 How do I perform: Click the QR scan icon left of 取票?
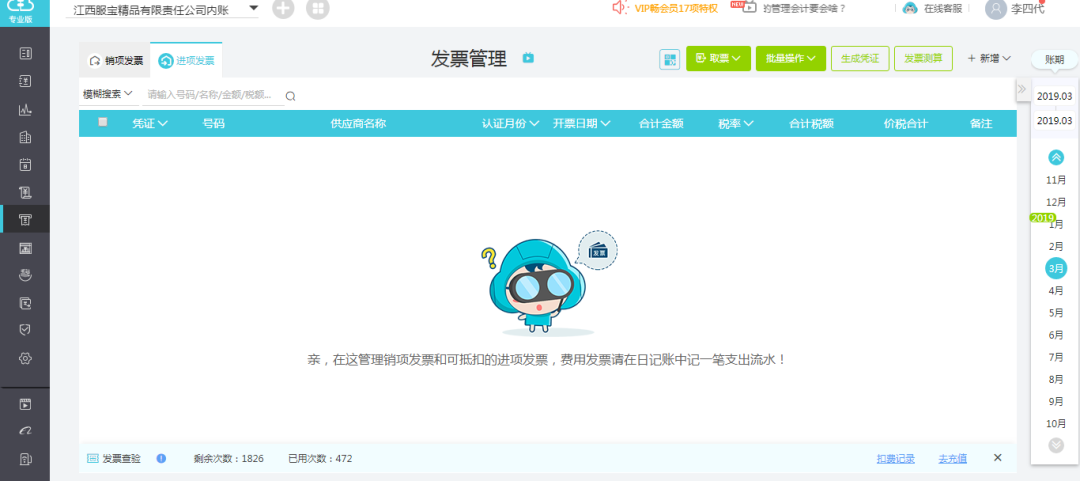pyautogui.click(x=669, y=59)
